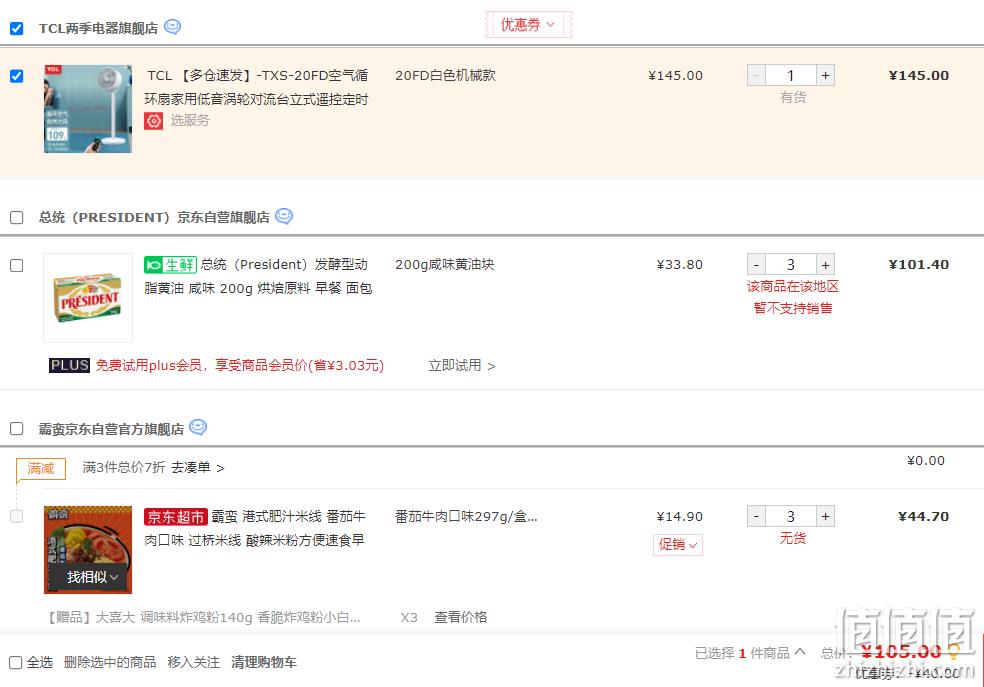The image size is (984, 687).
Task: Increase quantity of TCL fan
Action: (825, 76)
